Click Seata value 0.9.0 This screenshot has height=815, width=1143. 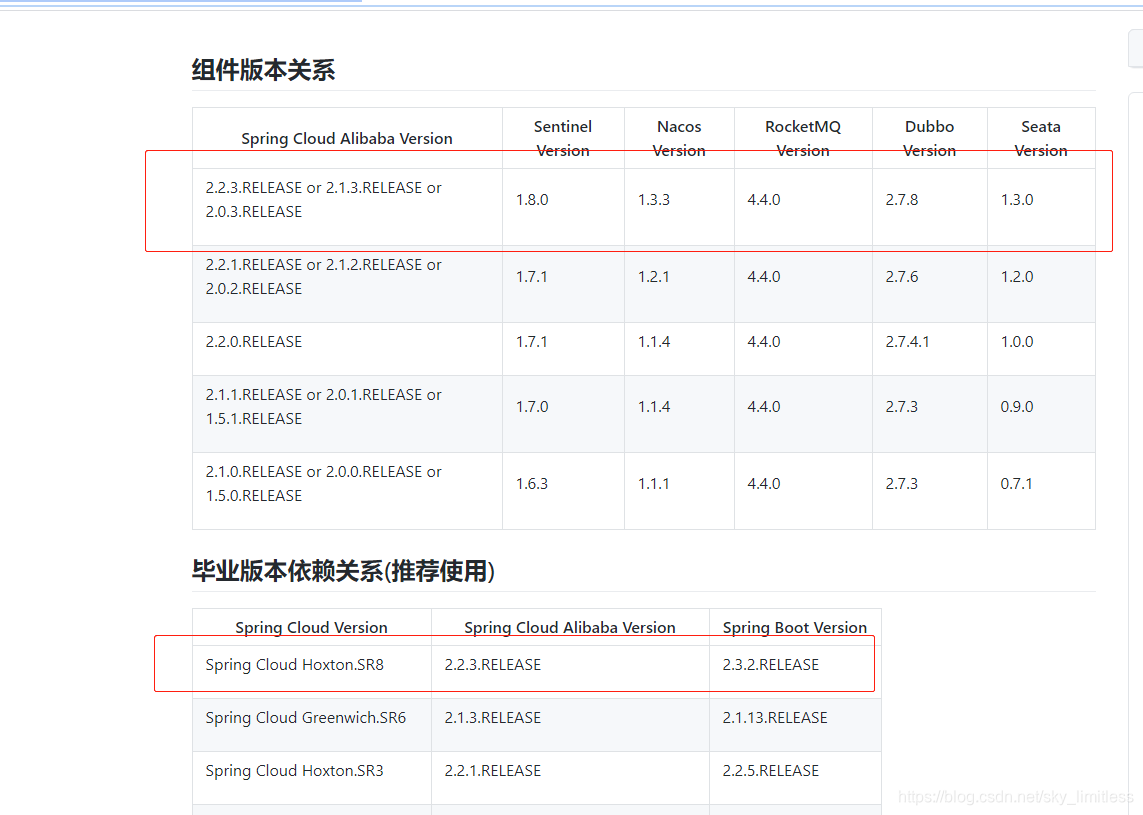(1017, 407)
